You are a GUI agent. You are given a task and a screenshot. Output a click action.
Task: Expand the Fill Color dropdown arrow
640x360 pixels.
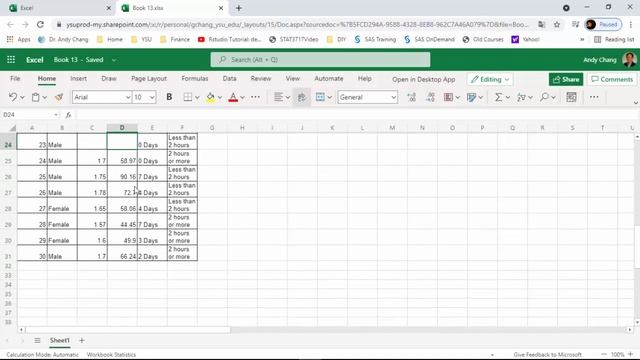coord(220,97)
